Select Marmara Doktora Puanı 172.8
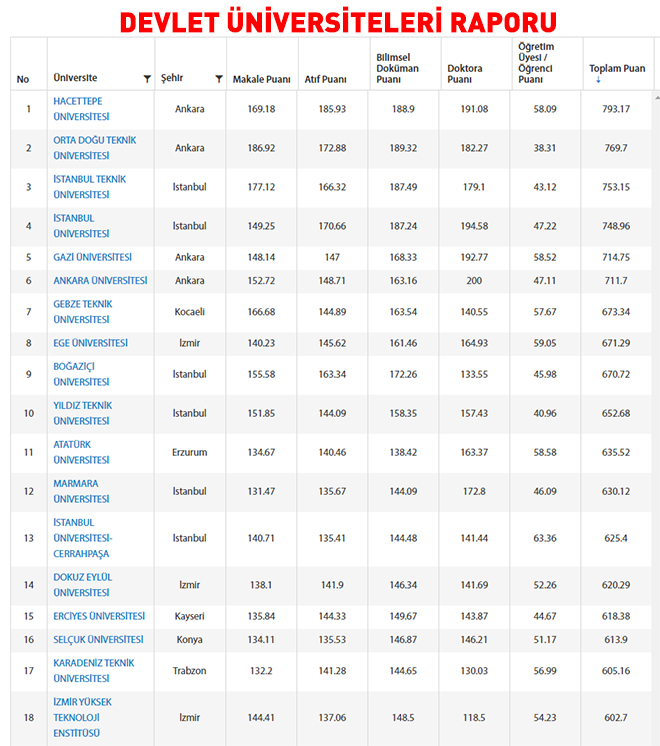Viewport: 660px width, 746px height. pos(474,491)
